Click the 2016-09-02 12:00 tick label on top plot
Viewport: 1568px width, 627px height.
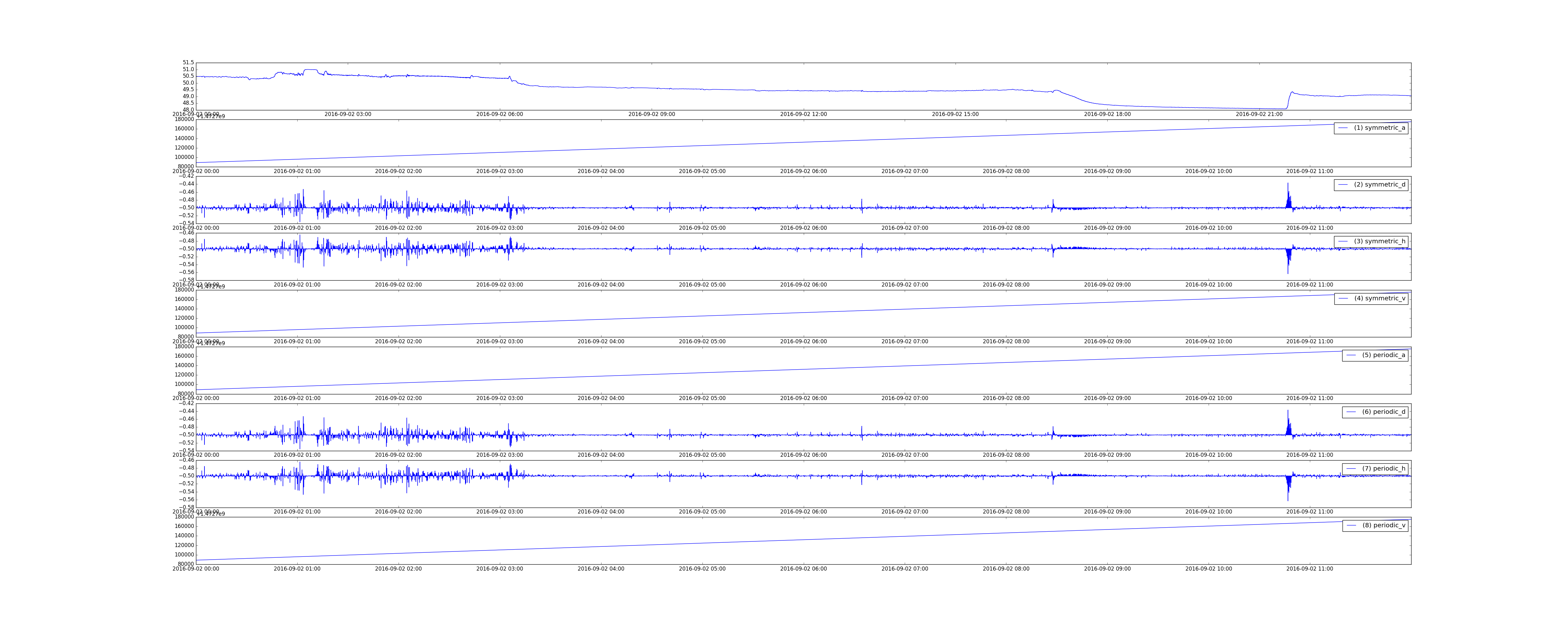click(x=803, y=114)
